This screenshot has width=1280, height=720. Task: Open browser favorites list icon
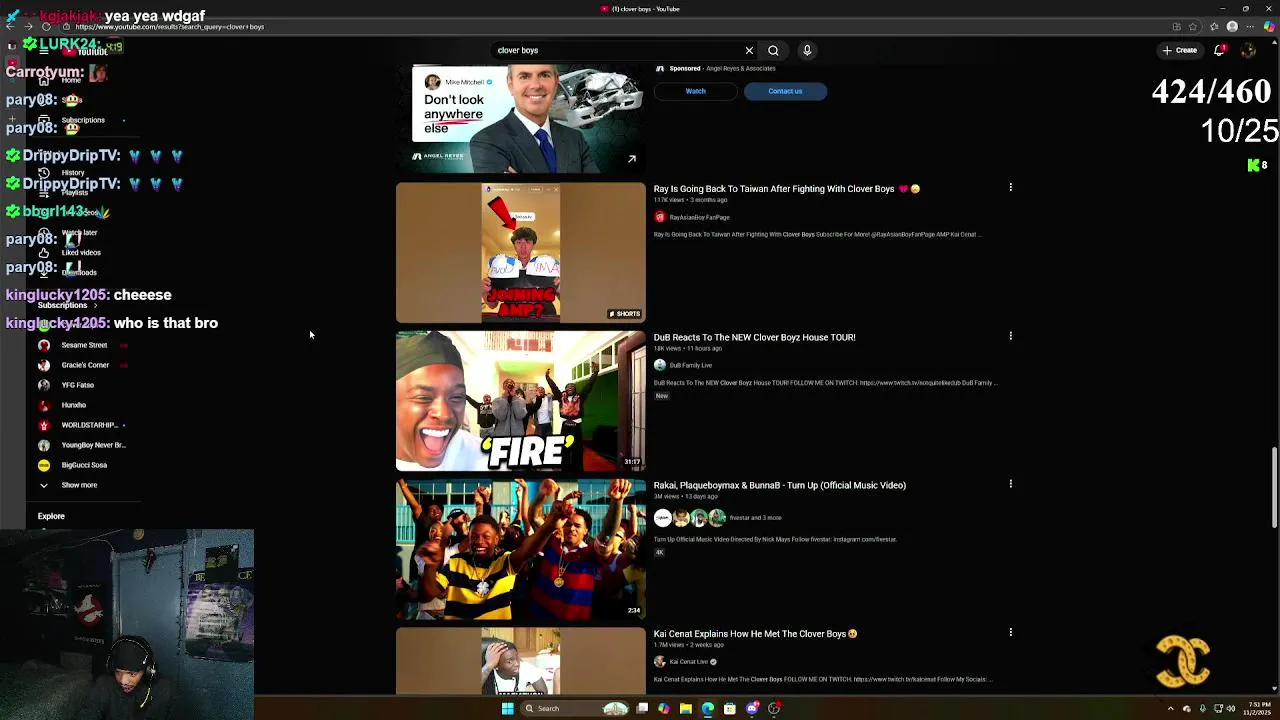click(x=1214, y=27)
